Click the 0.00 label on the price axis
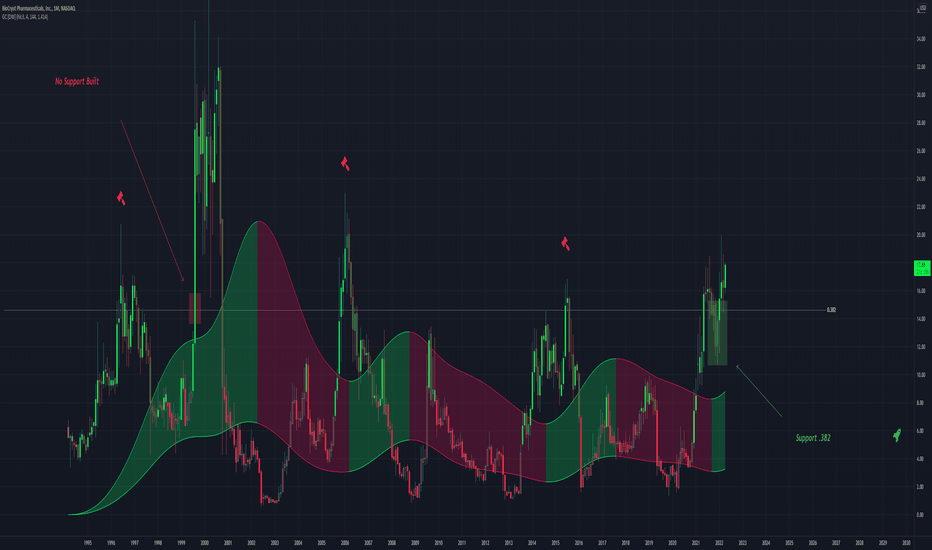Image resolution: width=932 pixels, height=550 pixels. [921, 514]
